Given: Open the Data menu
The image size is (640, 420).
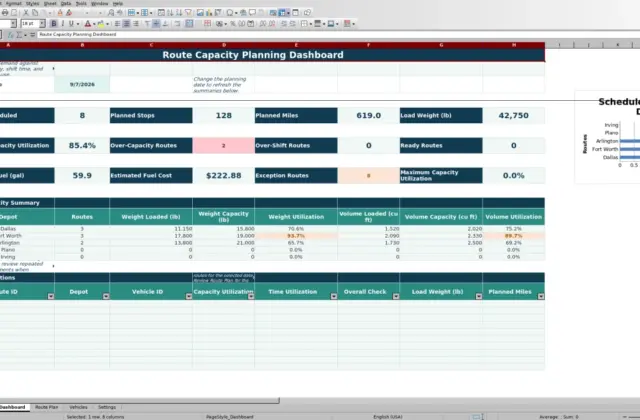Looking at the screenshot, I should [x=66, y=3].
